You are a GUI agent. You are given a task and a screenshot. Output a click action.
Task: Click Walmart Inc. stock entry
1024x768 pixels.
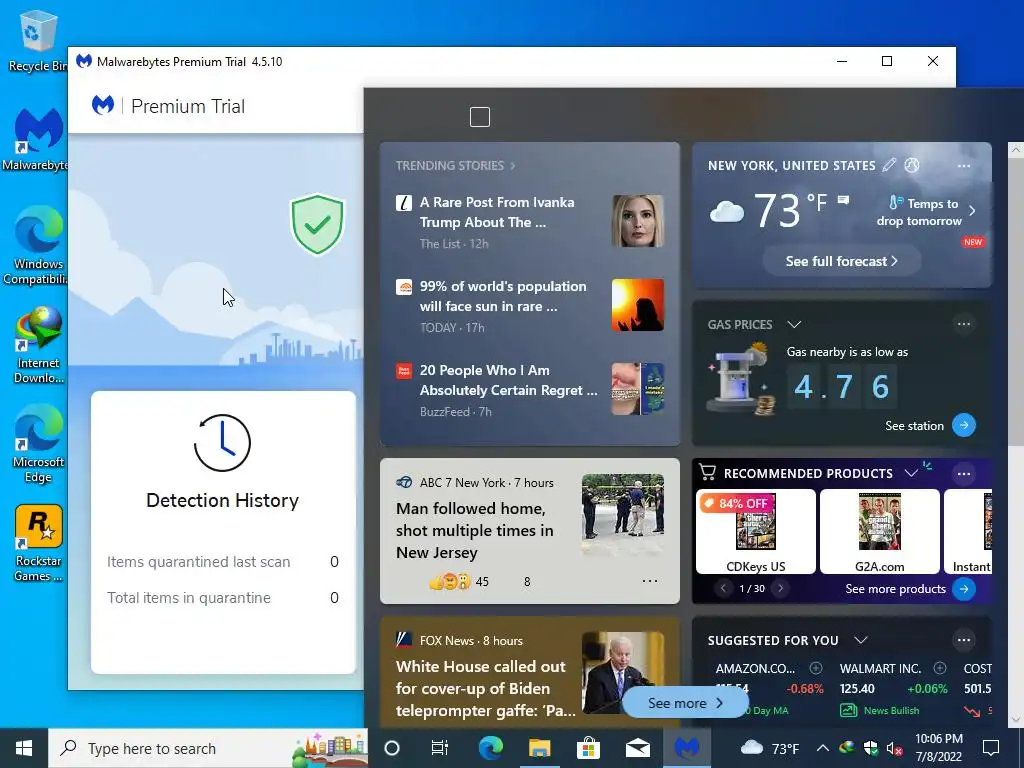coord(893,688)
